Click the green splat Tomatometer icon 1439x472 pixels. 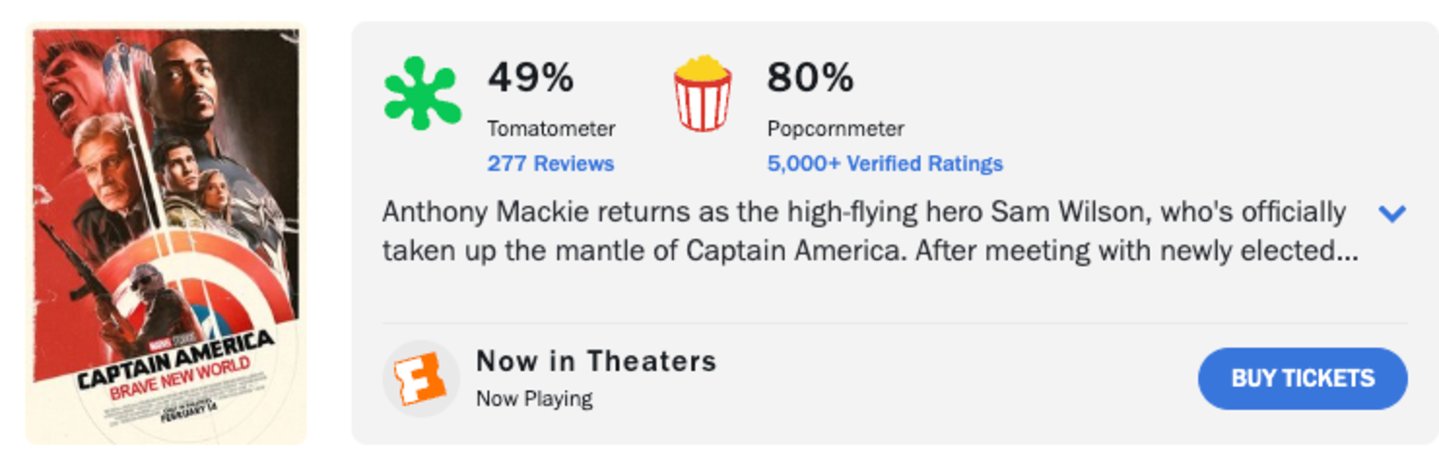coord(422,94)
